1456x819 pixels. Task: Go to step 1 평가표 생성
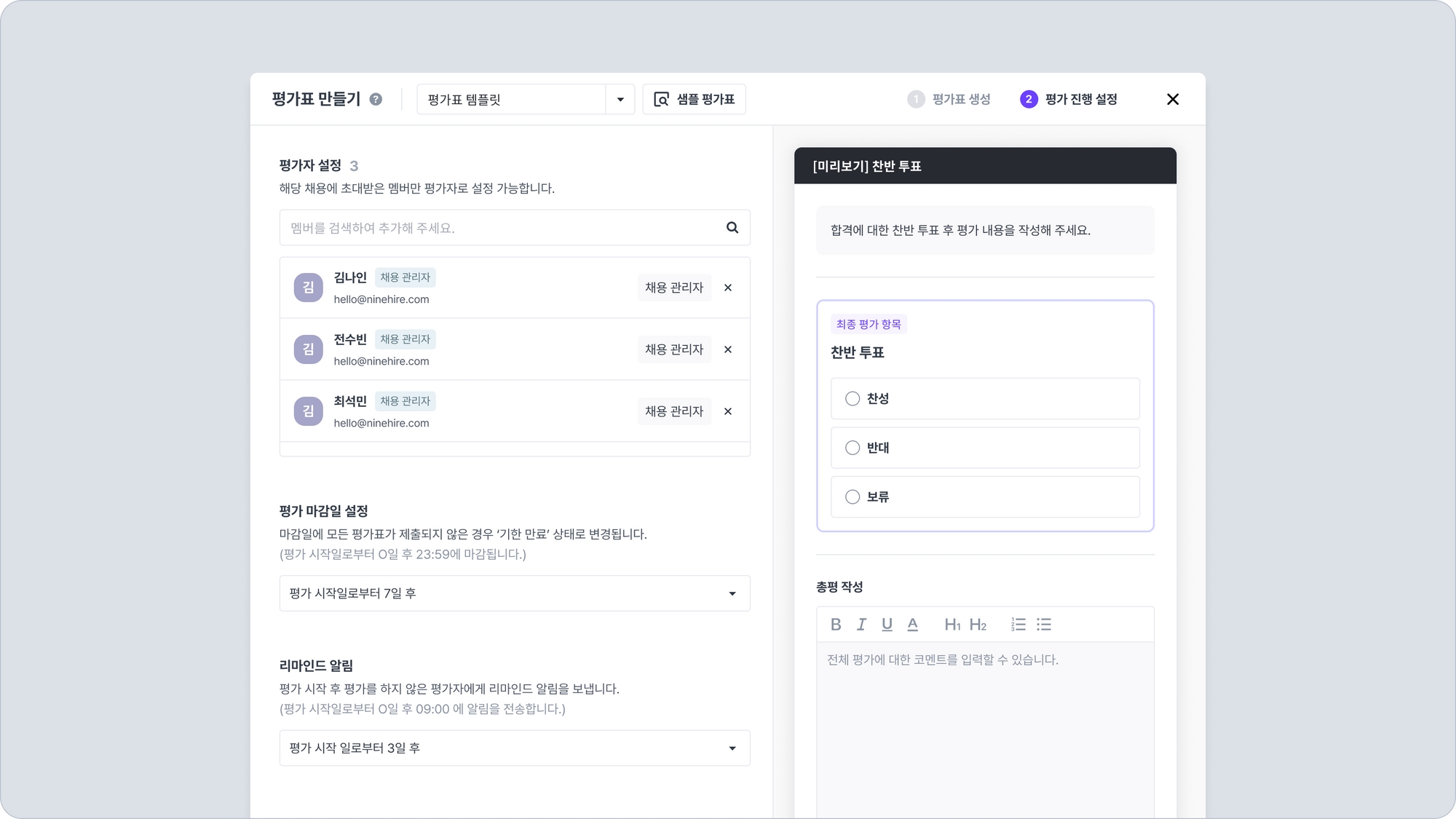949,99
